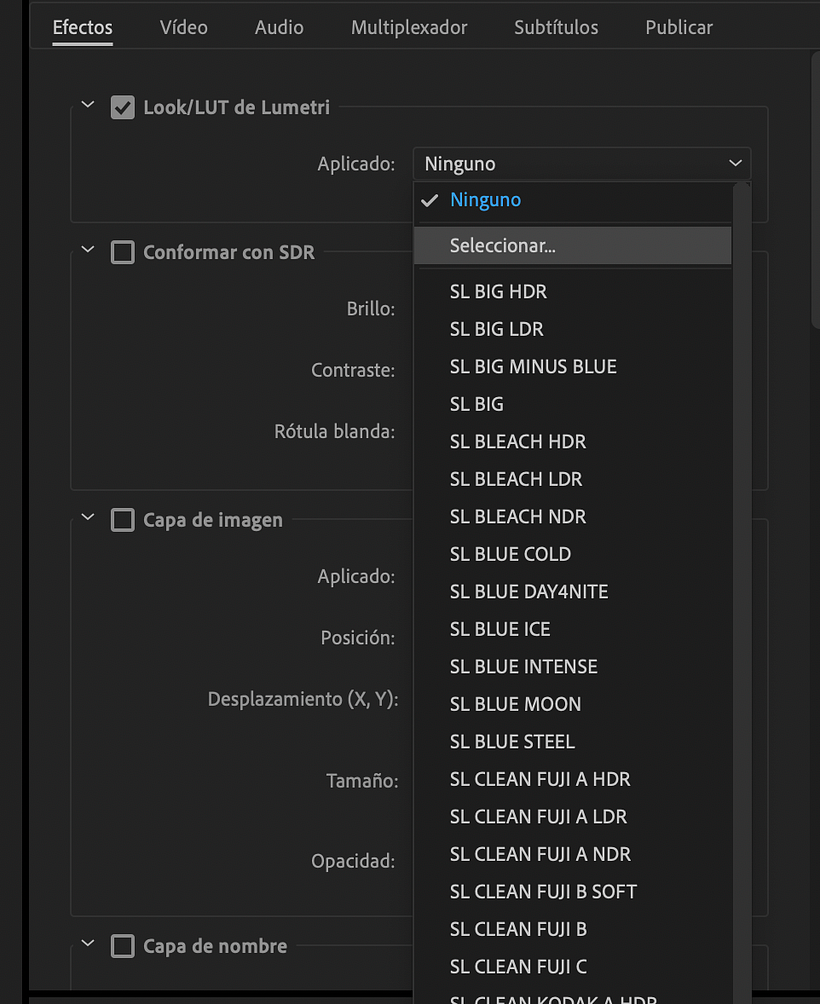This screenshot has height=1004, width=820.
Task: Close the Aplicado LUT dropdown showing Ninguno
Action: pos(582,164)
